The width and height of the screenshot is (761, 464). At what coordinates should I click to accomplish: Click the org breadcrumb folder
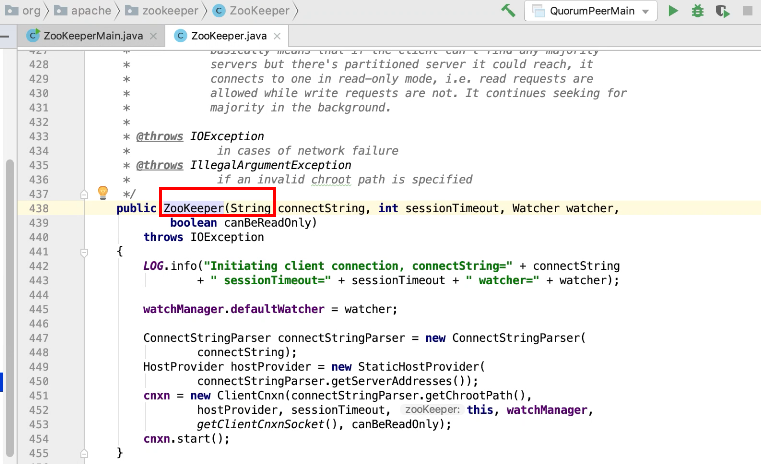click(x=23, y=10)
